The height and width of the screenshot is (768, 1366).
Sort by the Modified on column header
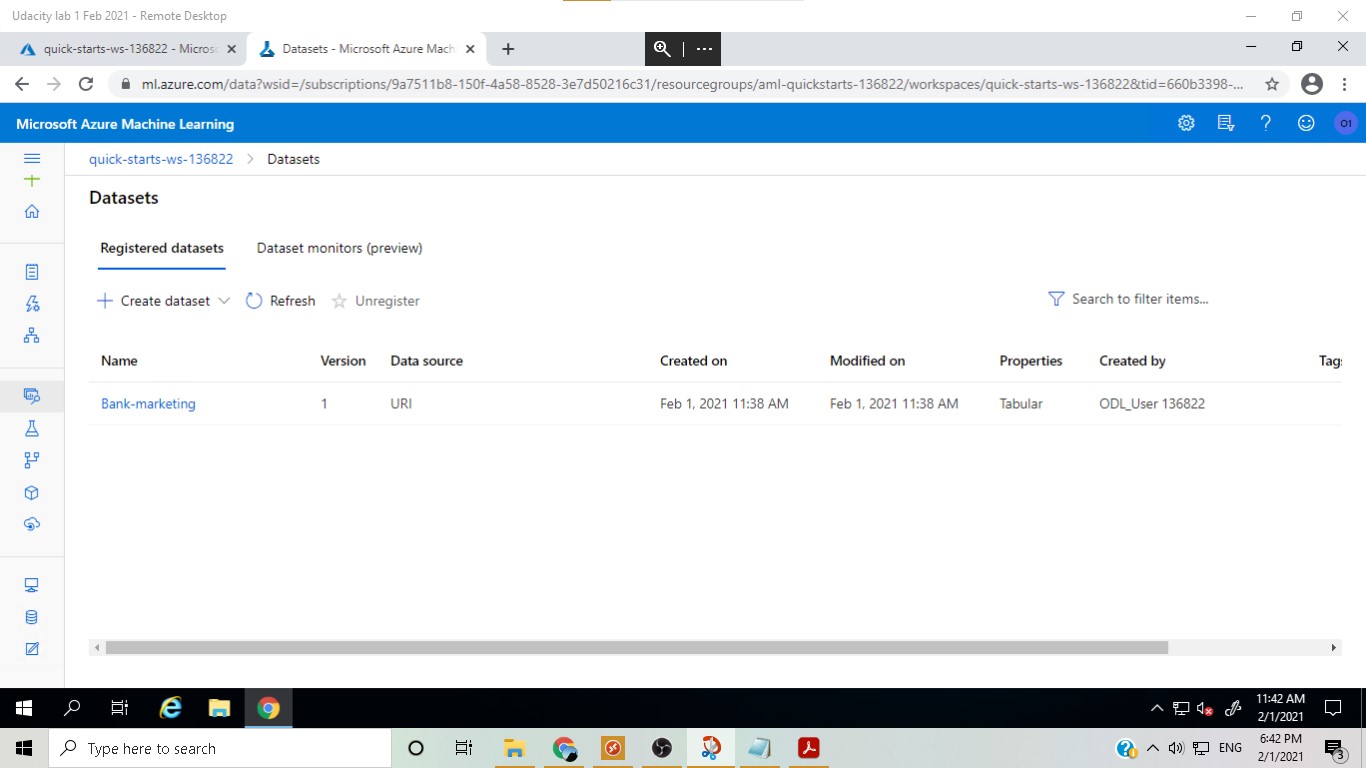[x=867, y=361]
